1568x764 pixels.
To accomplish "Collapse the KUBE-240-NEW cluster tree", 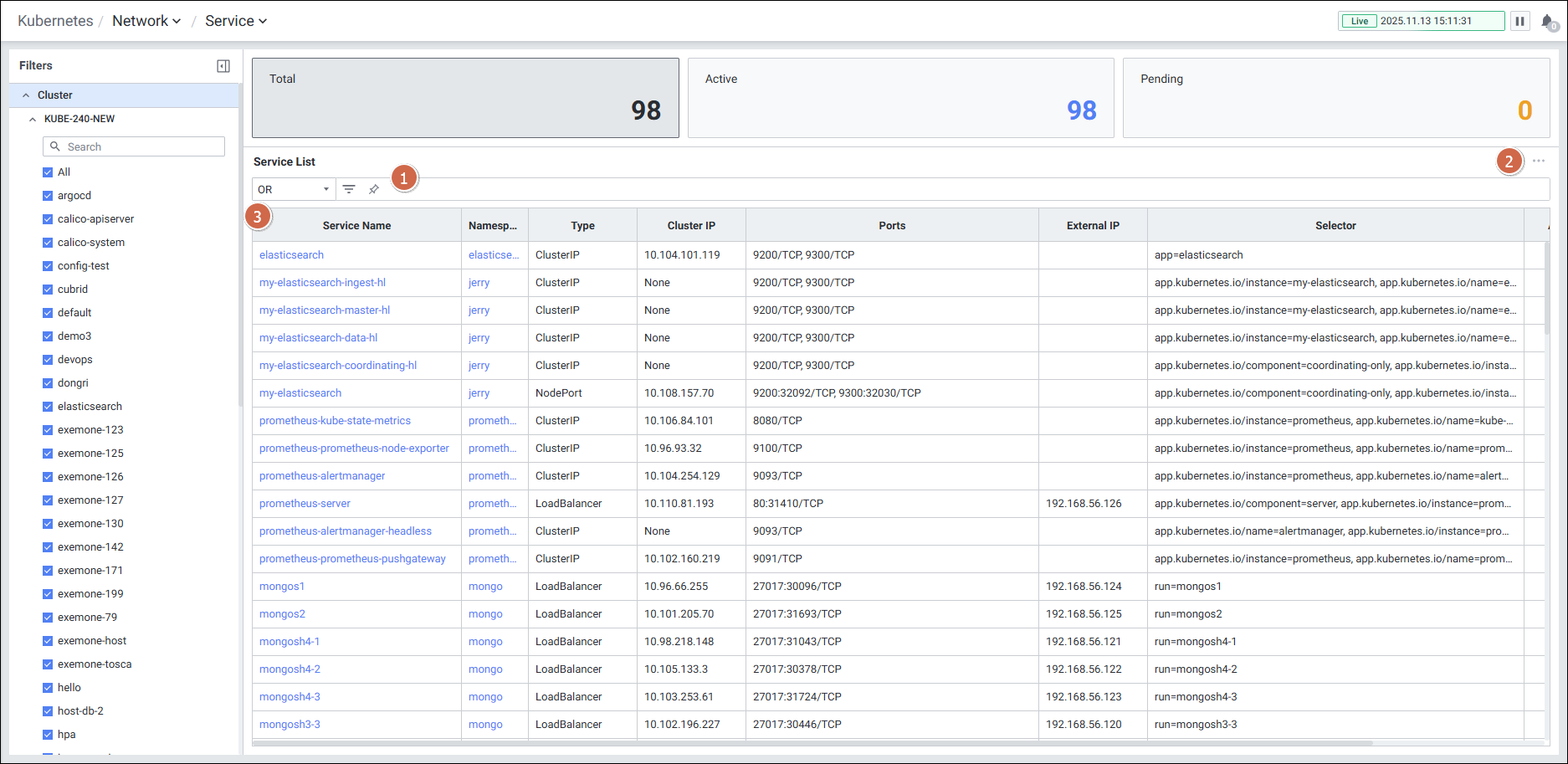I will [x=33, y=119].
